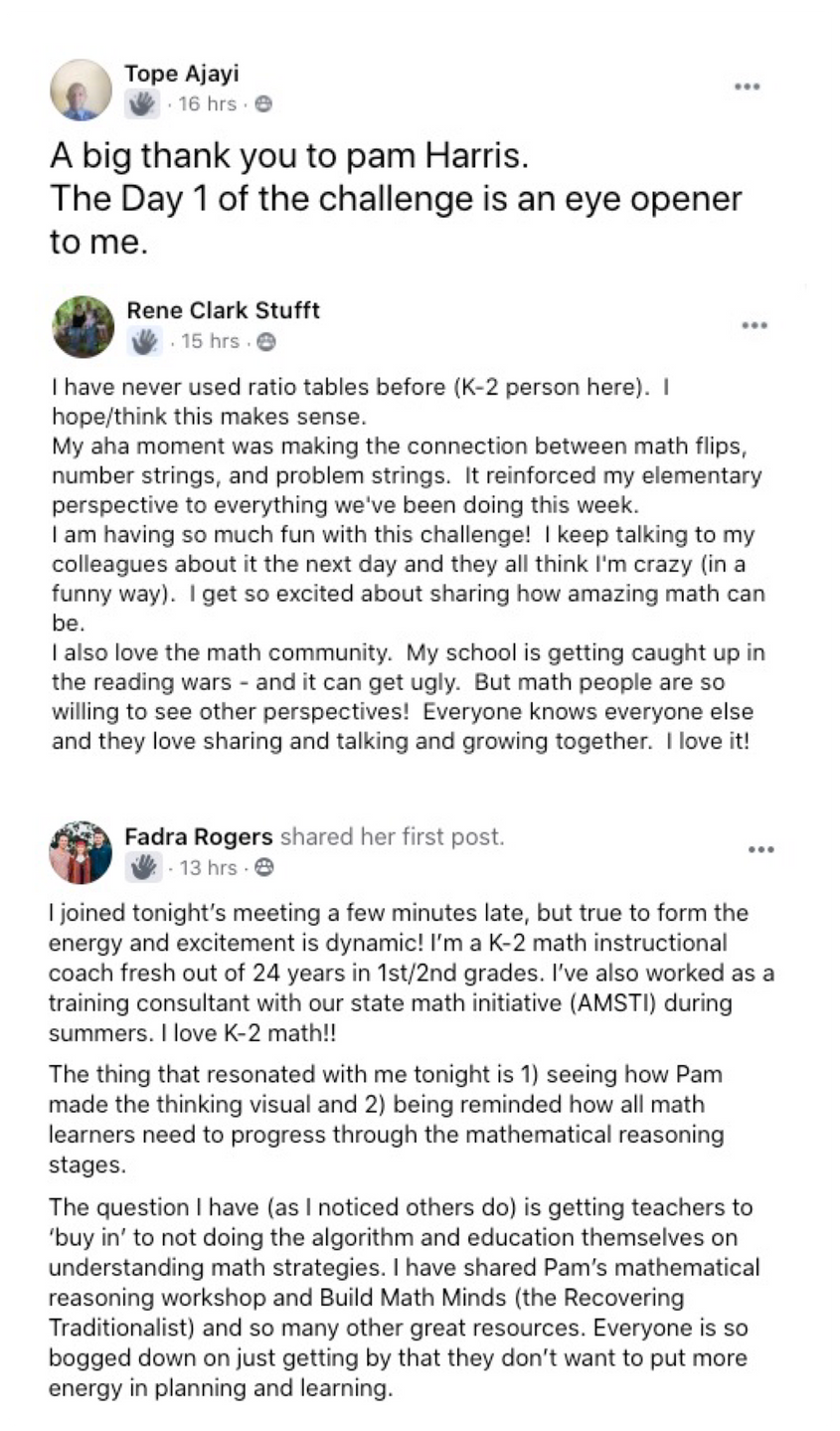
Task: Click audience icon on Tope Ajayi's post
Action: pyautogui.click(x=263, y=103)
